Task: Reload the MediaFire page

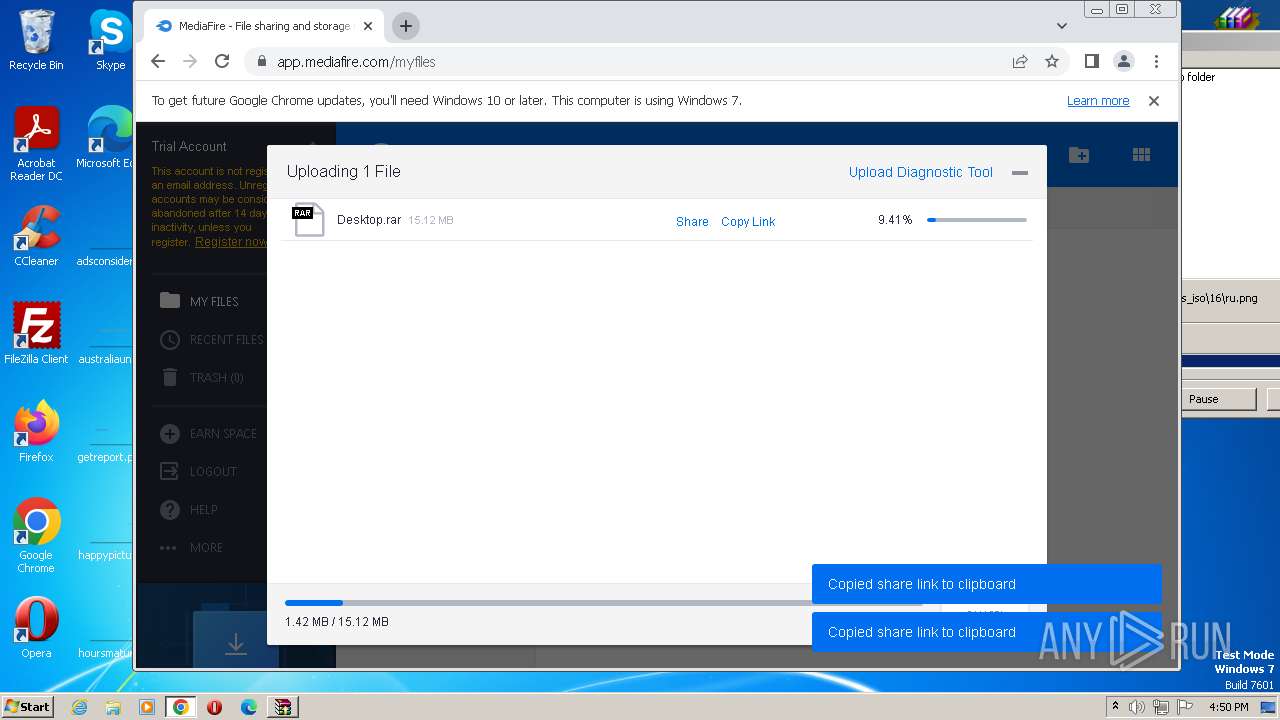Action: tap(222, 61)
